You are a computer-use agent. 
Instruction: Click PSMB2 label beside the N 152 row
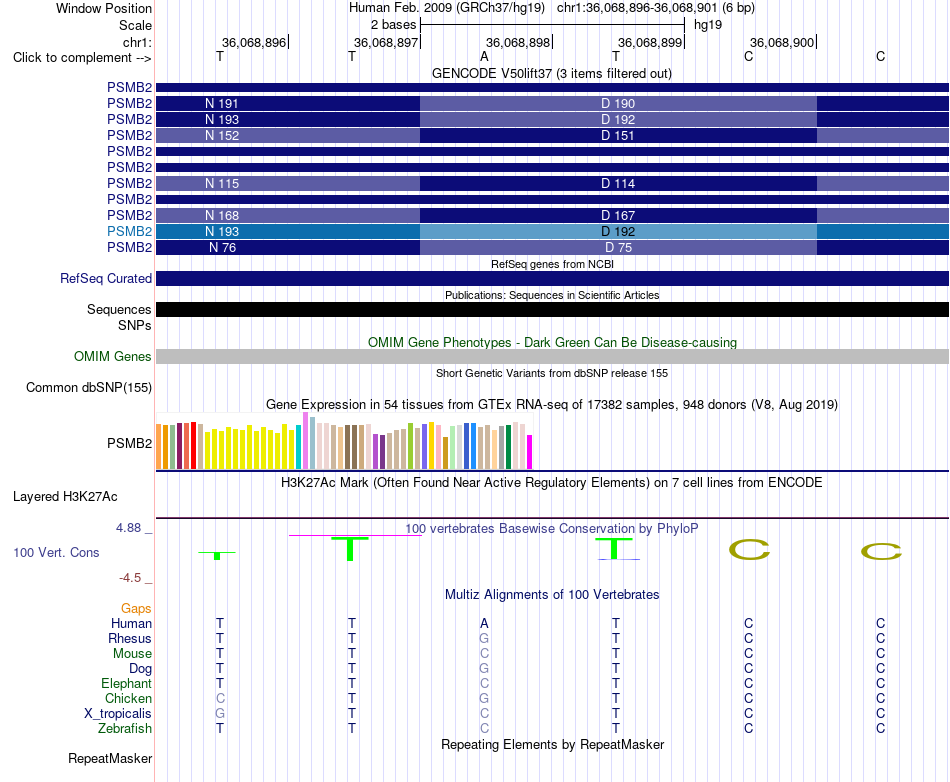click(129, 136)
